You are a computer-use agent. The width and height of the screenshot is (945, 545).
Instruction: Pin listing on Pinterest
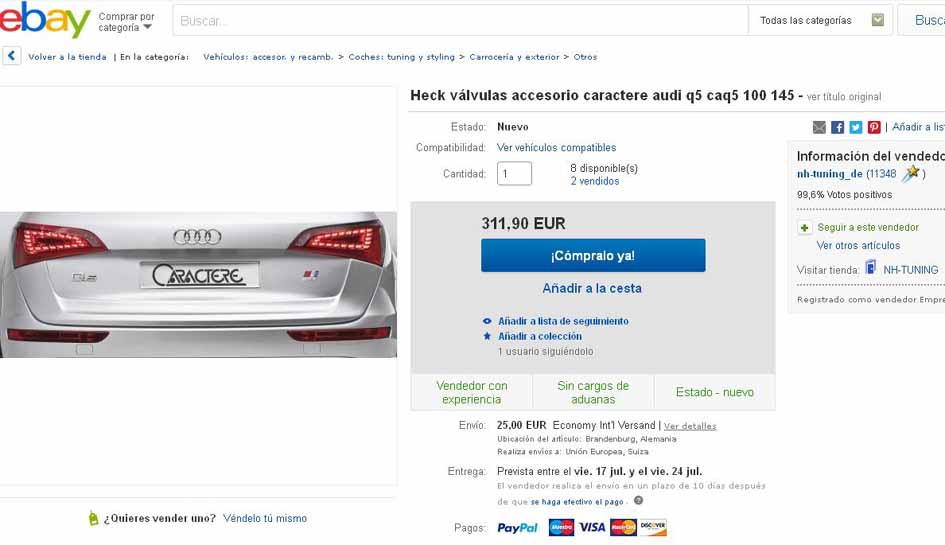pyautogui.click(x=874, y=127)
